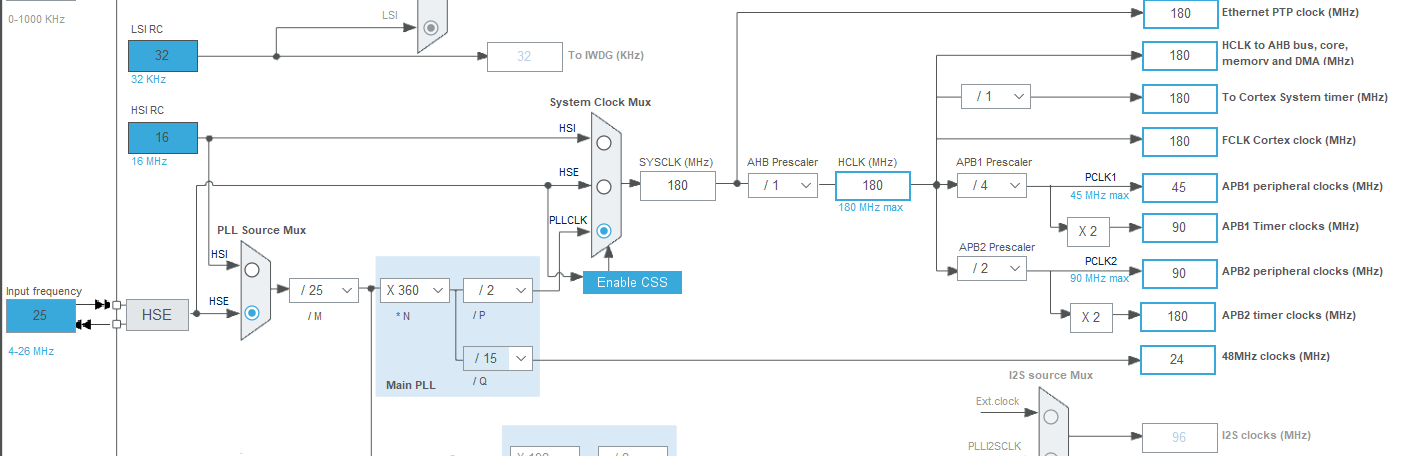Click APB2 timer clocks value 180
1405x456 pixels.
point(1179,316)
